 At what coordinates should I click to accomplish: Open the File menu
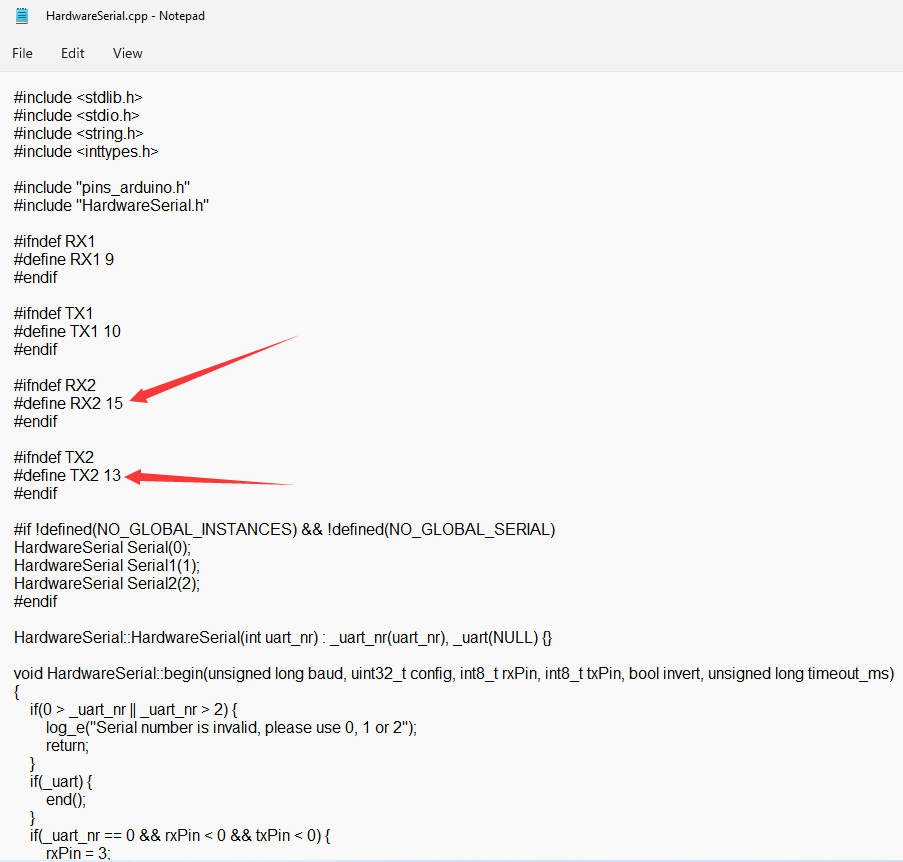[x=22, y=53]
